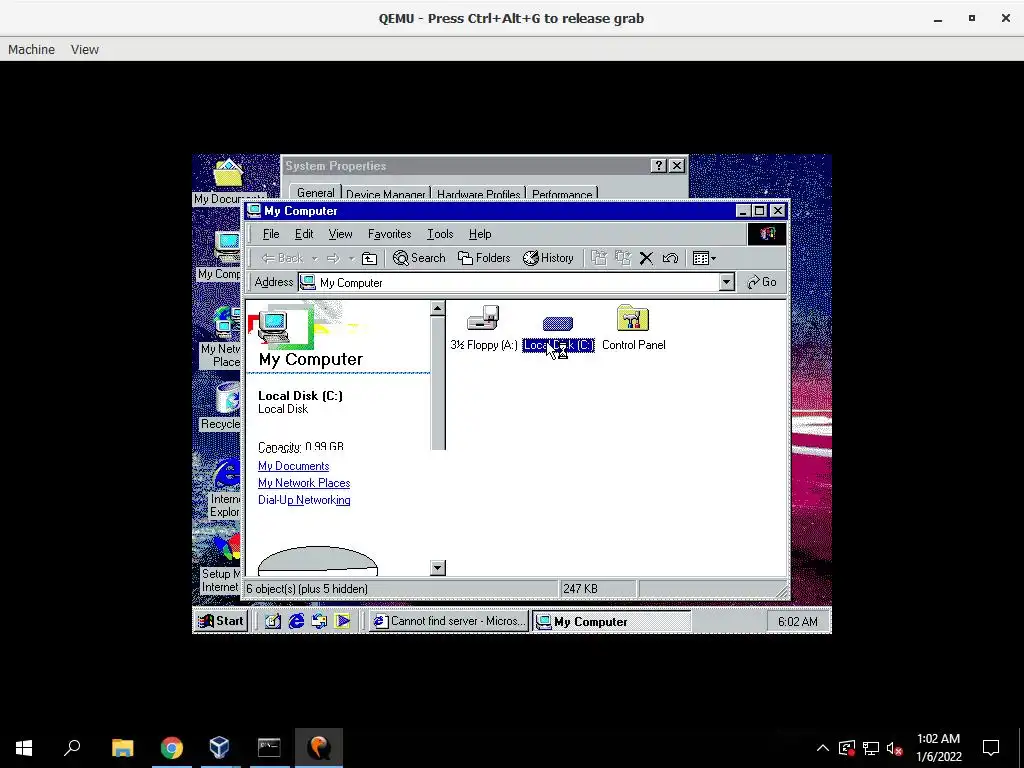1024x768 pixels.
Task: Open the QEMU View menu
Action: coord(85,50)
